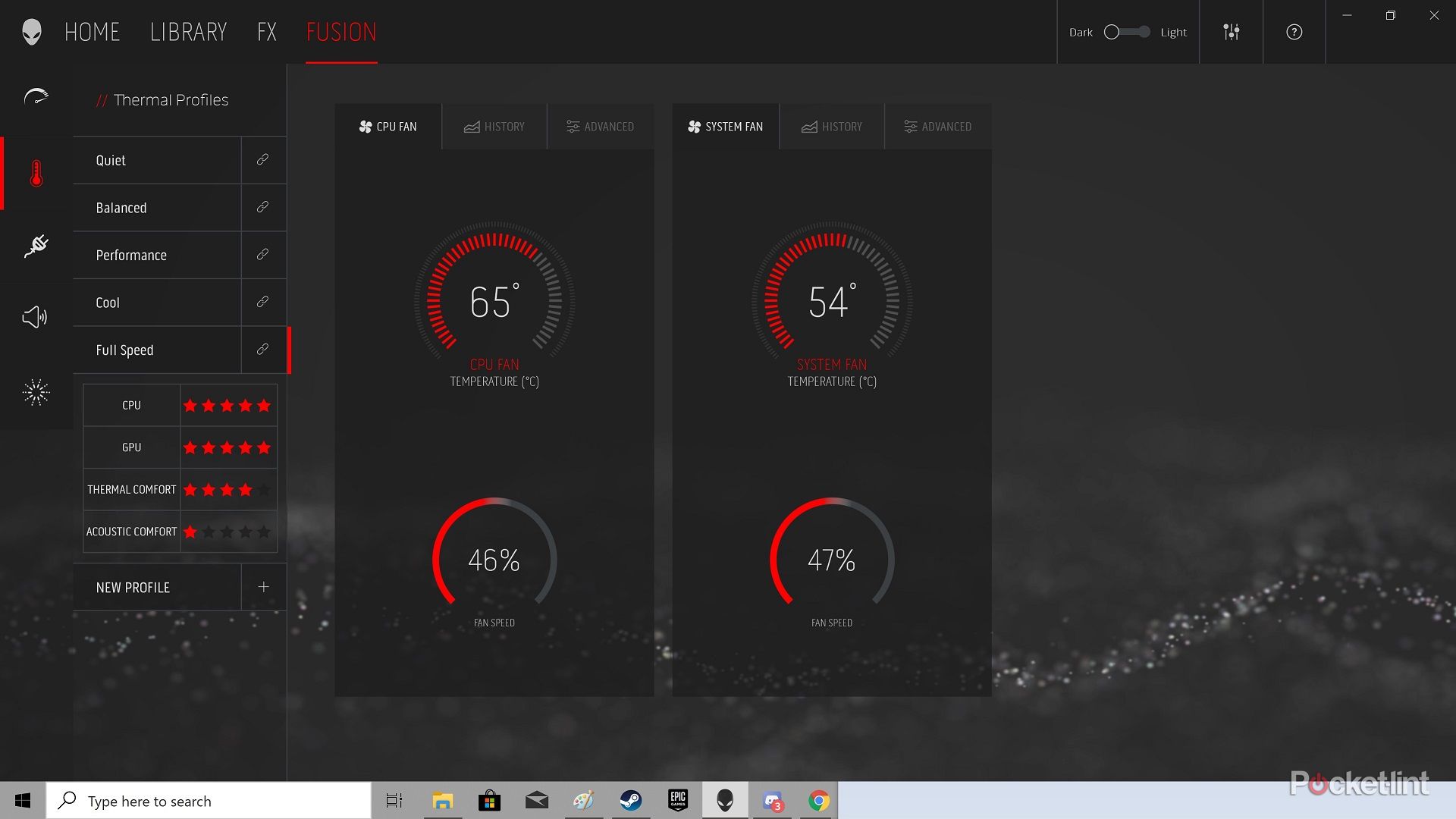This screenshot has height=819, width=1456.
Task: Toggle link icon for Quiet profile
Action: (x=262, y=160)
